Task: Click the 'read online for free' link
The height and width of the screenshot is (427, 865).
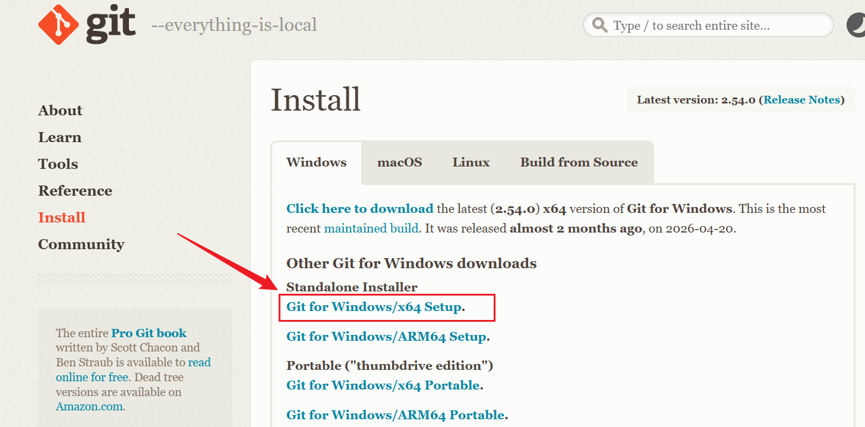Action: click(133, 370)
